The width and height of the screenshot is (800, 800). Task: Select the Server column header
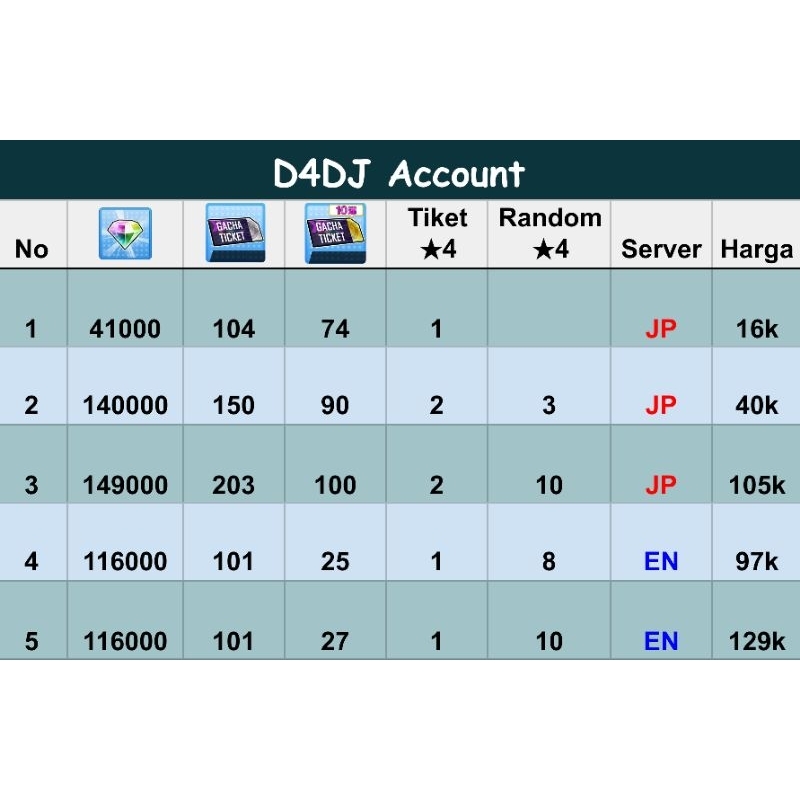(661, 249)
